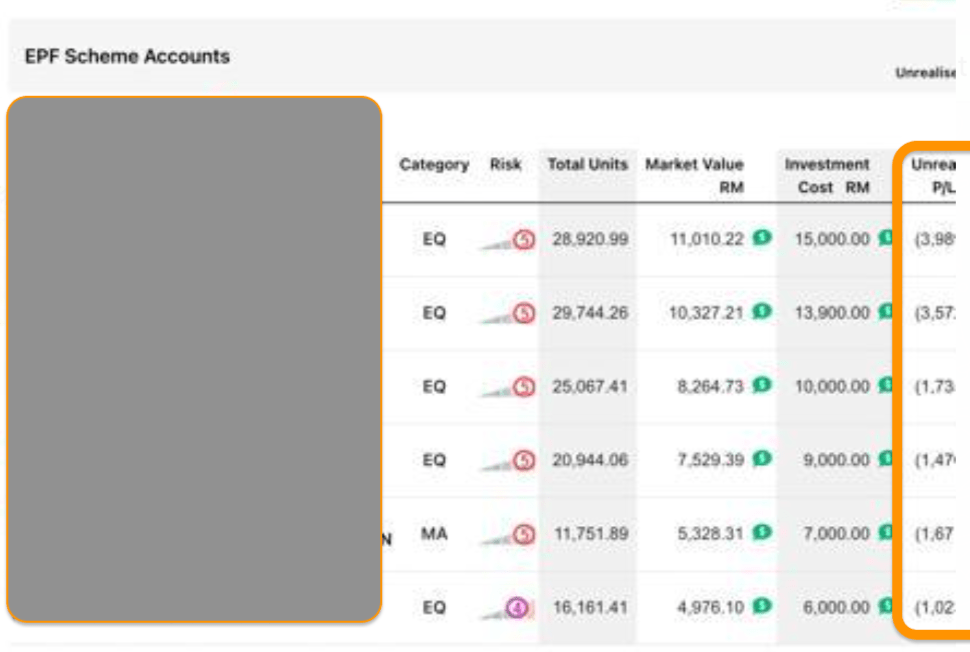Click green icon beside 13,900.00 investment cost
The height and width of the screenshot is (652, 970).
pos(885,312)
